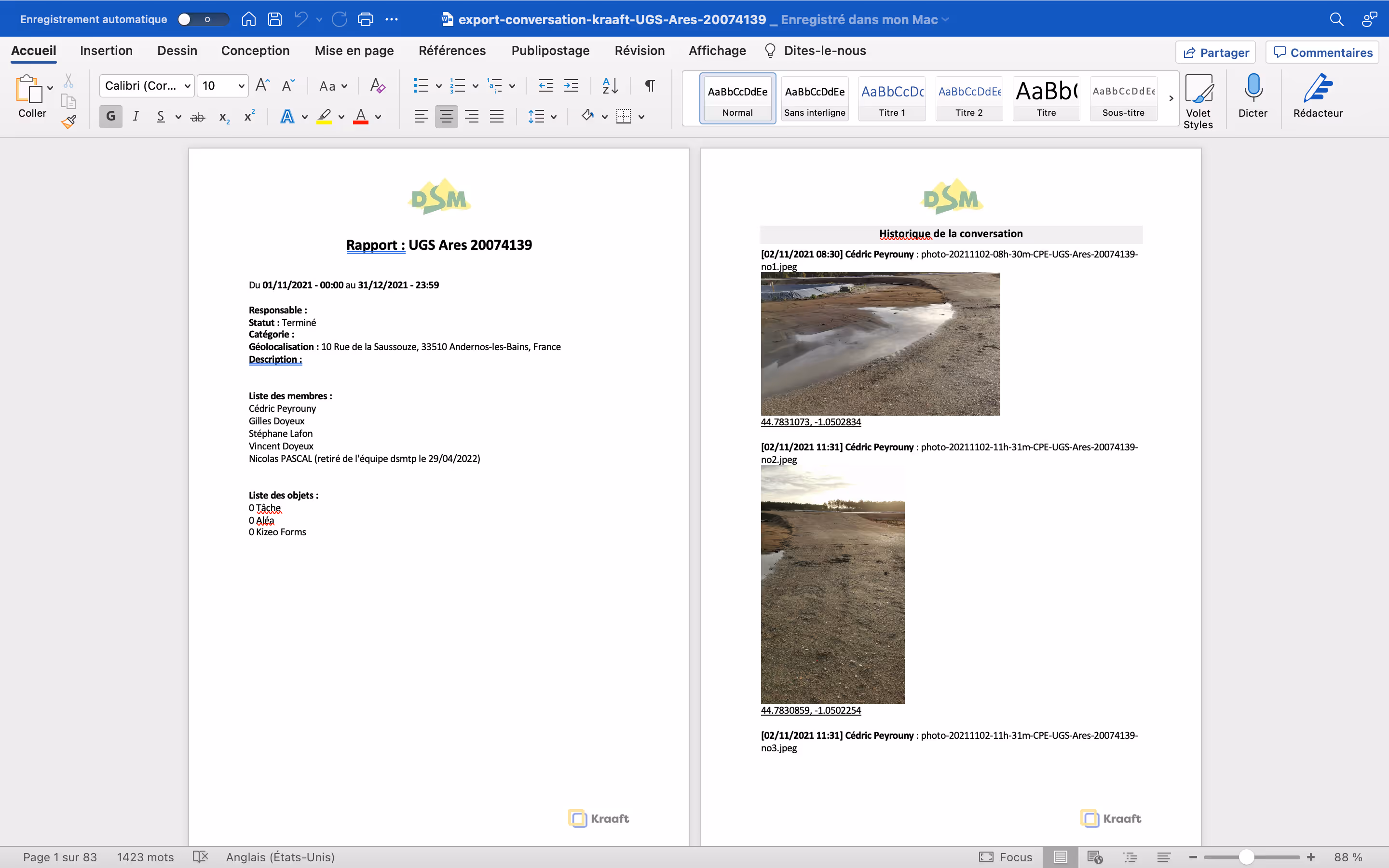Open the Volet Styles pane

pos(1198,101)
